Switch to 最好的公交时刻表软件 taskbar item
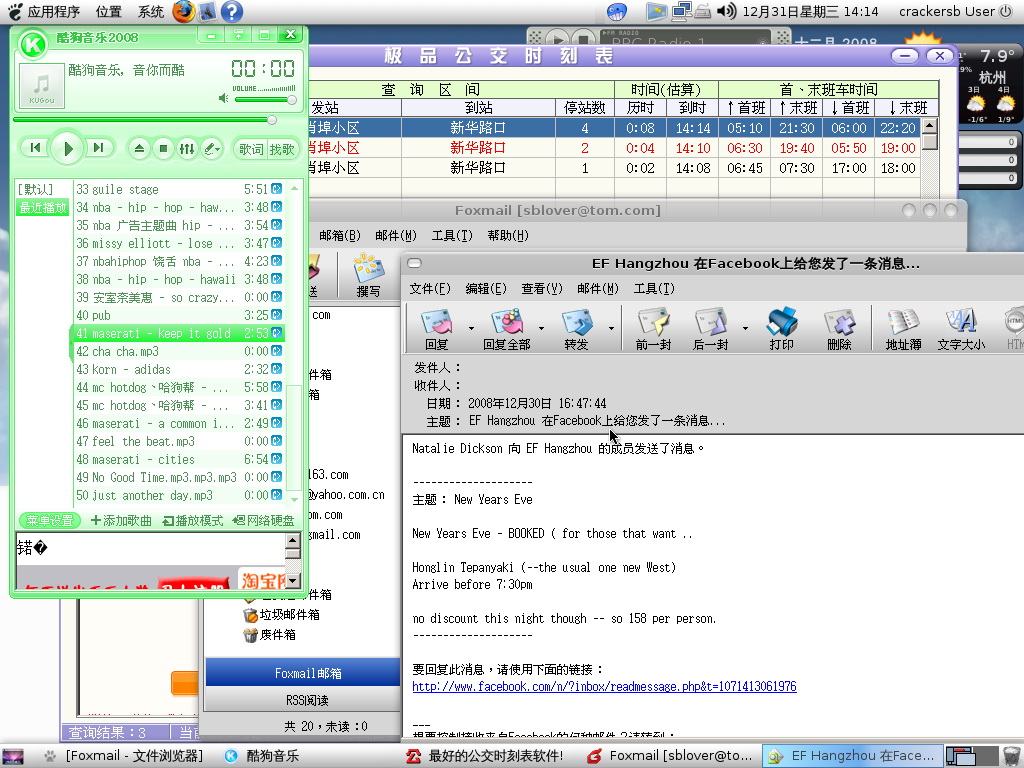This screenshot has width=1024, height=768. (x=485, y=756)
